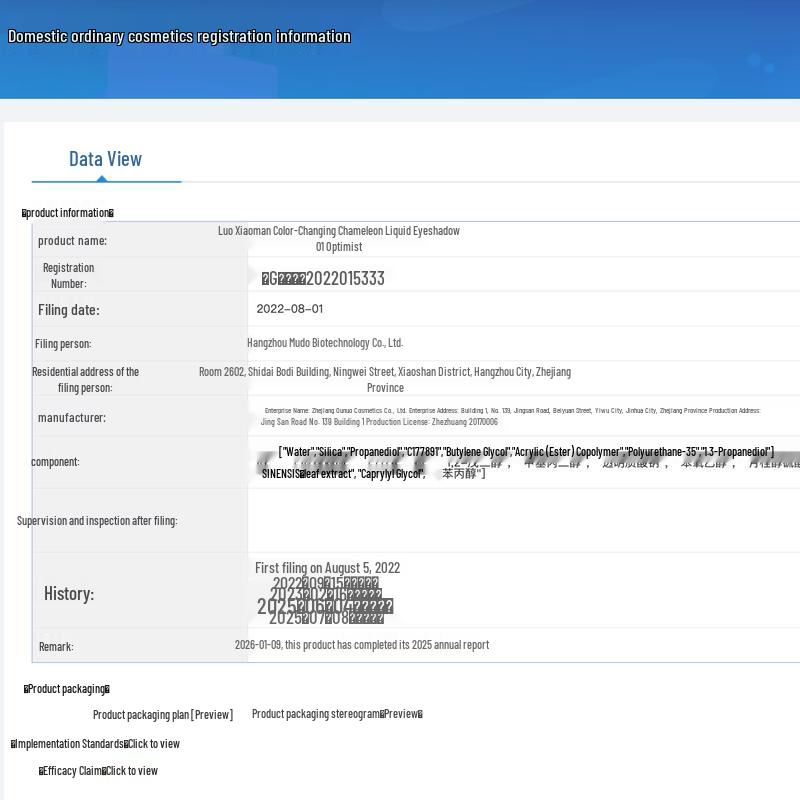This screenshot has height=800, width=800.
Task: Open Product packaging plan preview
Action: tap(162, 714)
